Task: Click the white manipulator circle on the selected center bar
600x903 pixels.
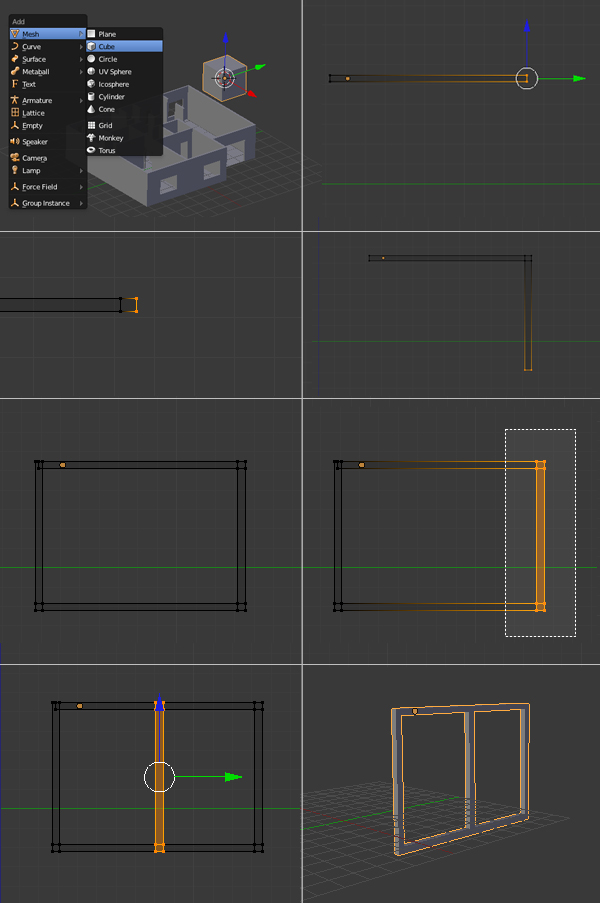Action: pos(159,777)
